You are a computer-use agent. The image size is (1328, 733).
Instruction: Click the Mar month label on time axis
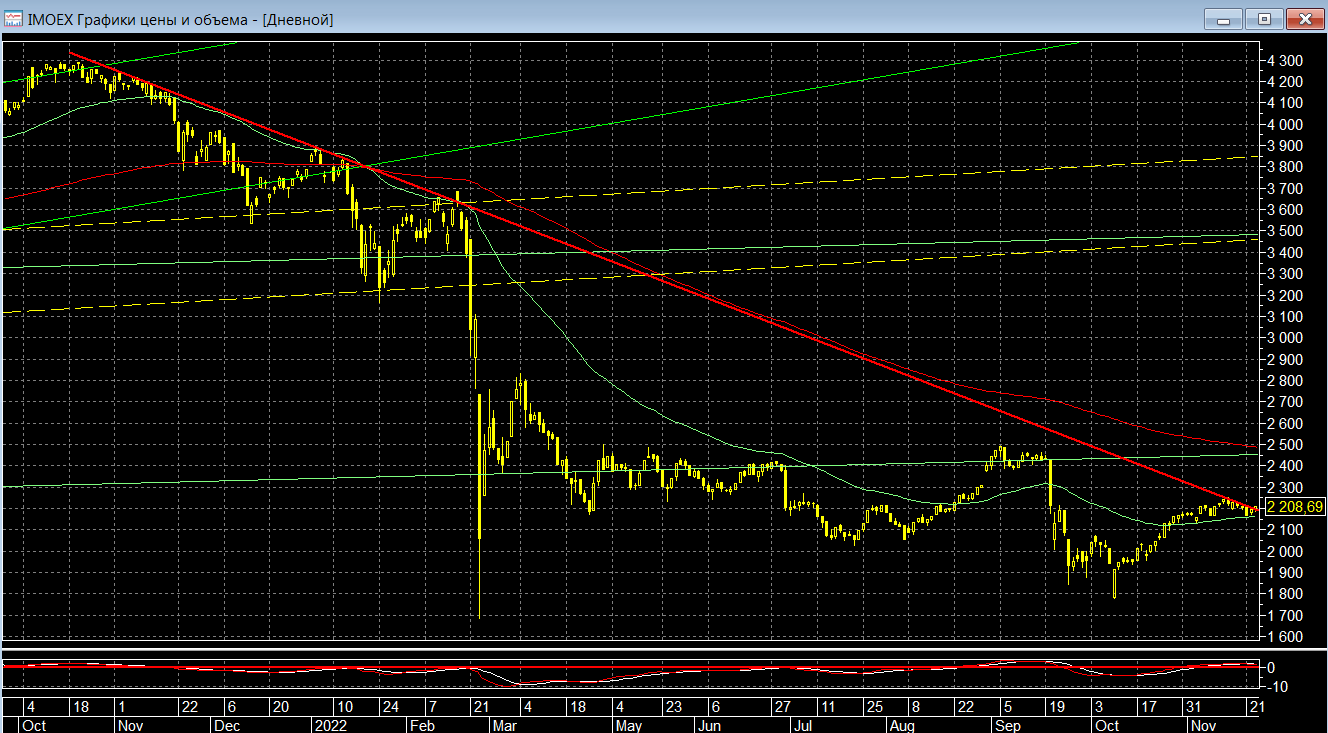[x=506, y=725]
